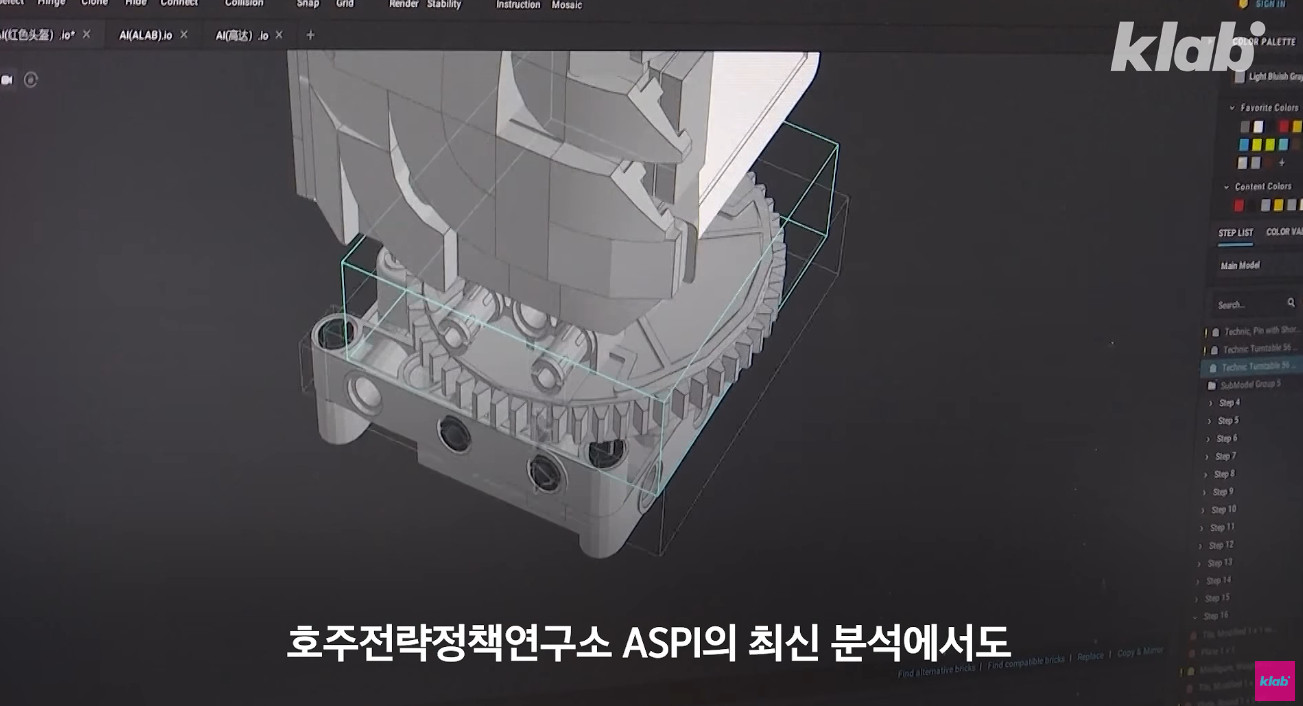Add a new favorite color with plus
Image resolution: width=1303 pixels, height=706 pixels.
click(1282, 163)
